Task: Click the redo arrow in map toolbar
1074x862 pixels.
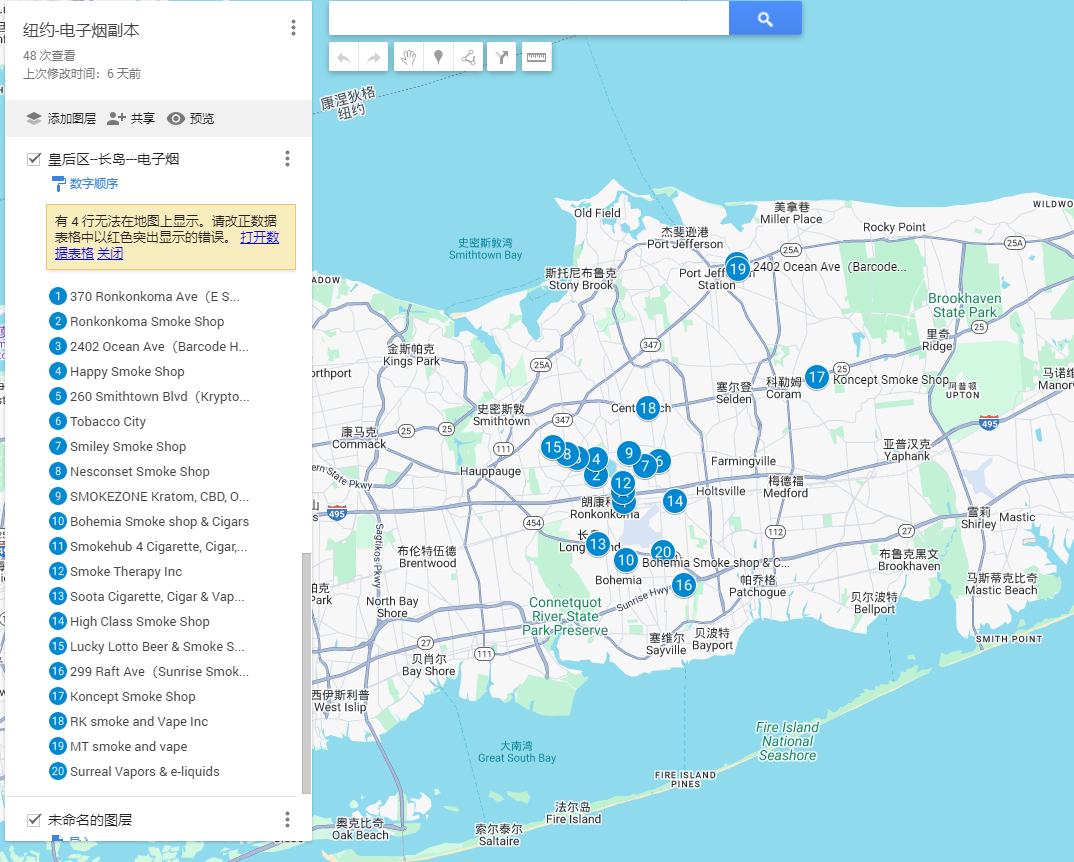Action: tap(373, 57)
